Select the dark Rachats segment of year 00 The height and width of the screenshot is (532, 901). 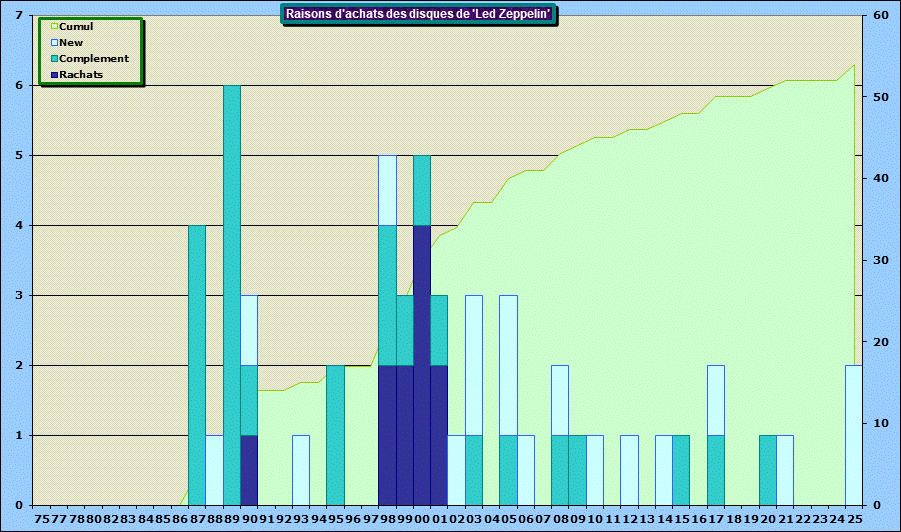(422, 365)
